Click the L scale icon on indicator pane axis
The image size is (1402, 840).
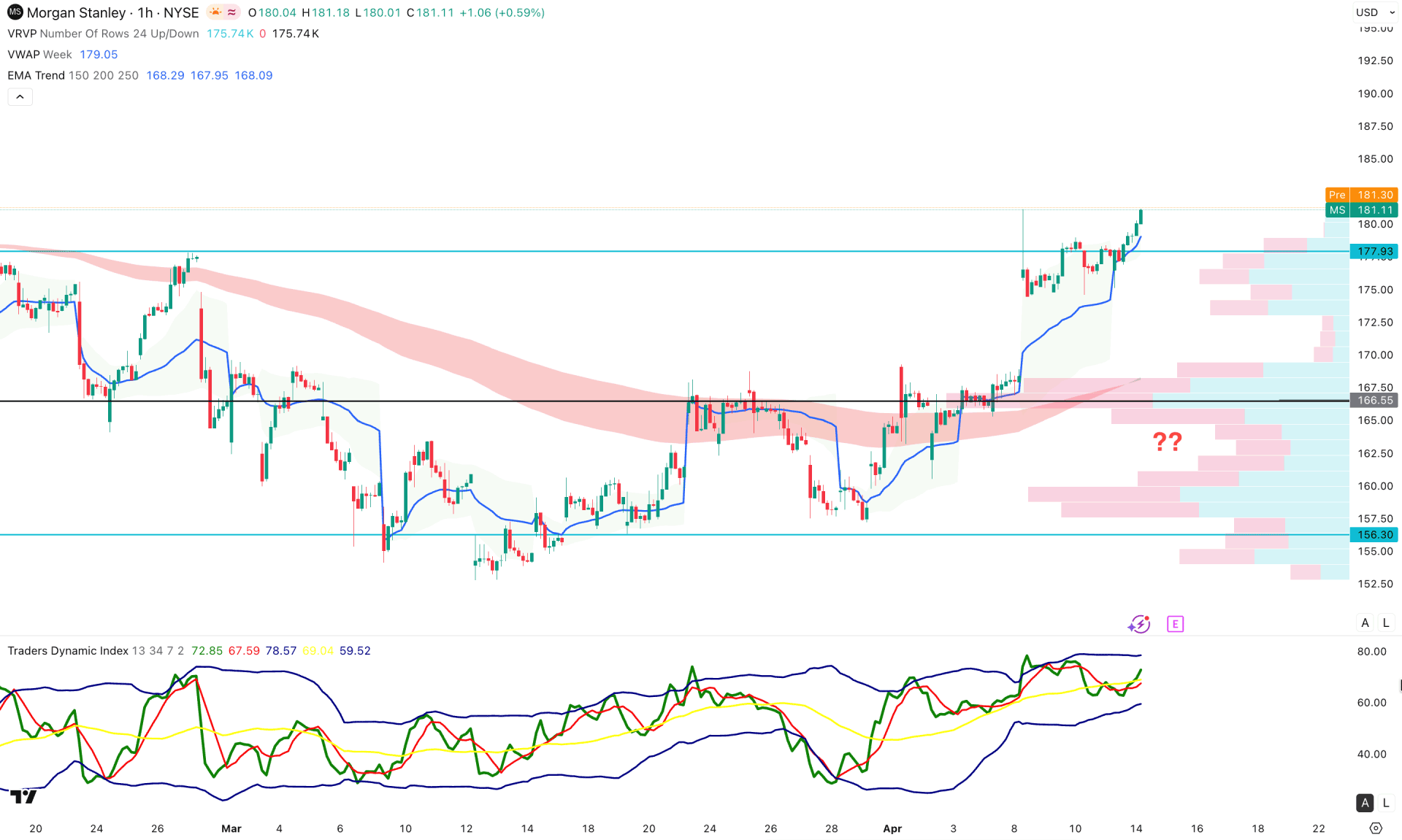click(1384, 803)
